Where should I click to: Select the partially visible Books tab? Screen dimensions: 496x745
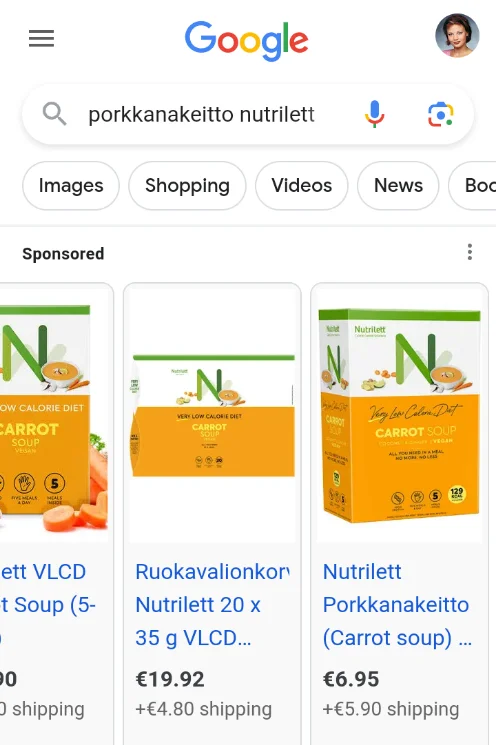point(473,186)
